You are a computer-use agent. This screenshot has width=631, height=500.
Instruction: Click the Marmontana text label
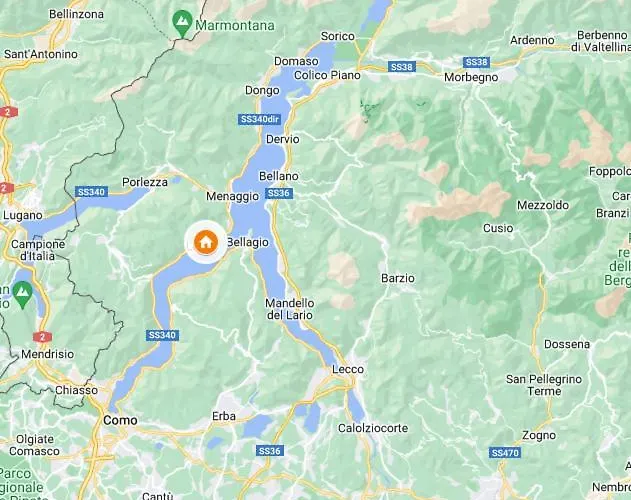tap(235, 25)
